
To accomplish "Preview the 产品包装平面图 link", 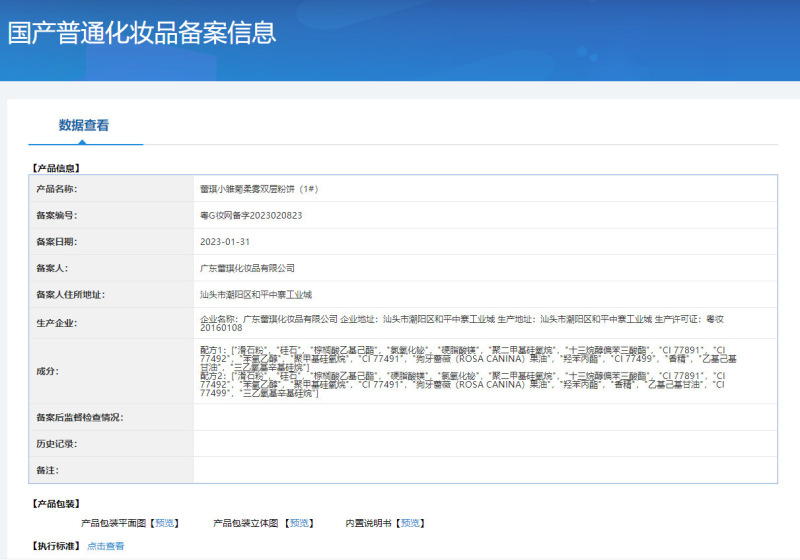I will (x=164, y=523).
